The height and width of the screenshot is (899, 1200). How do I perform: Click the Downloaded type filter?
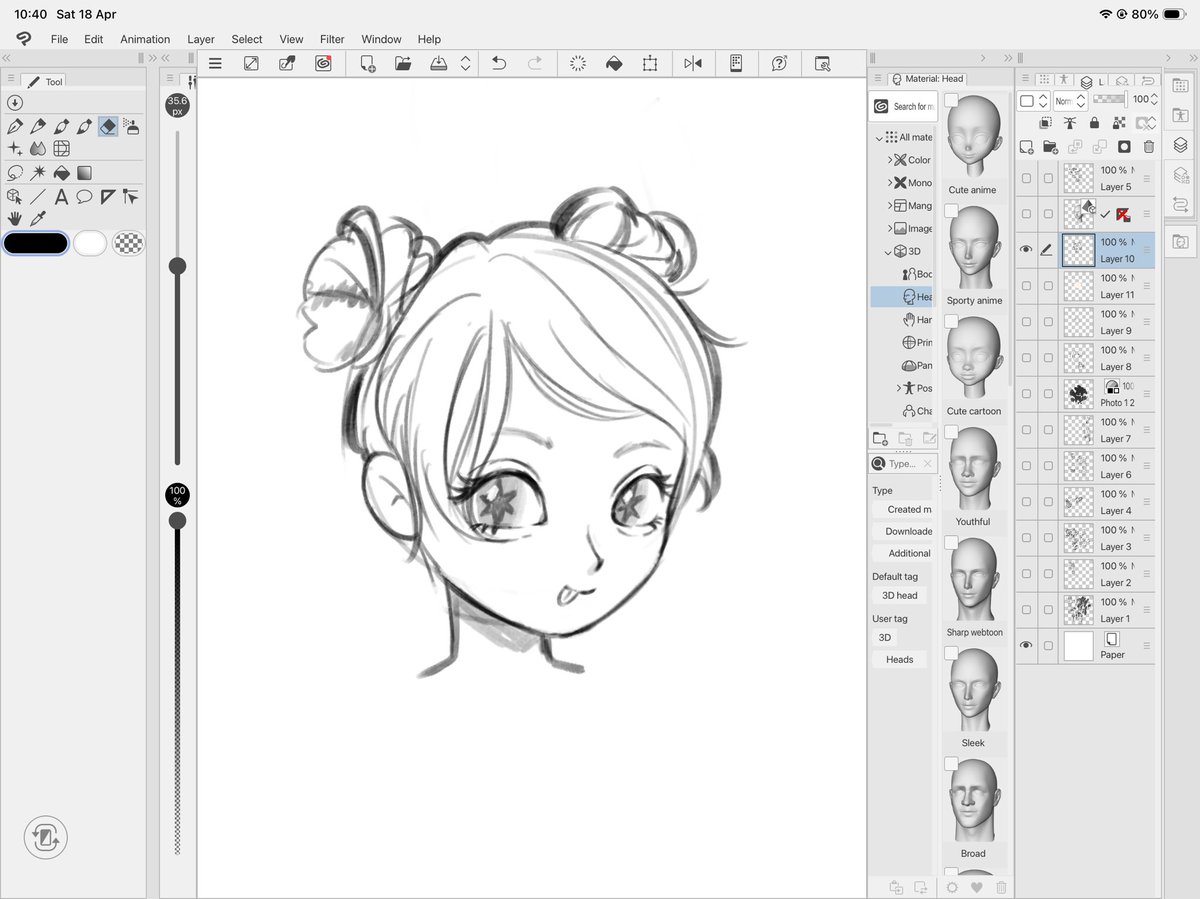[x=903, y=531]
